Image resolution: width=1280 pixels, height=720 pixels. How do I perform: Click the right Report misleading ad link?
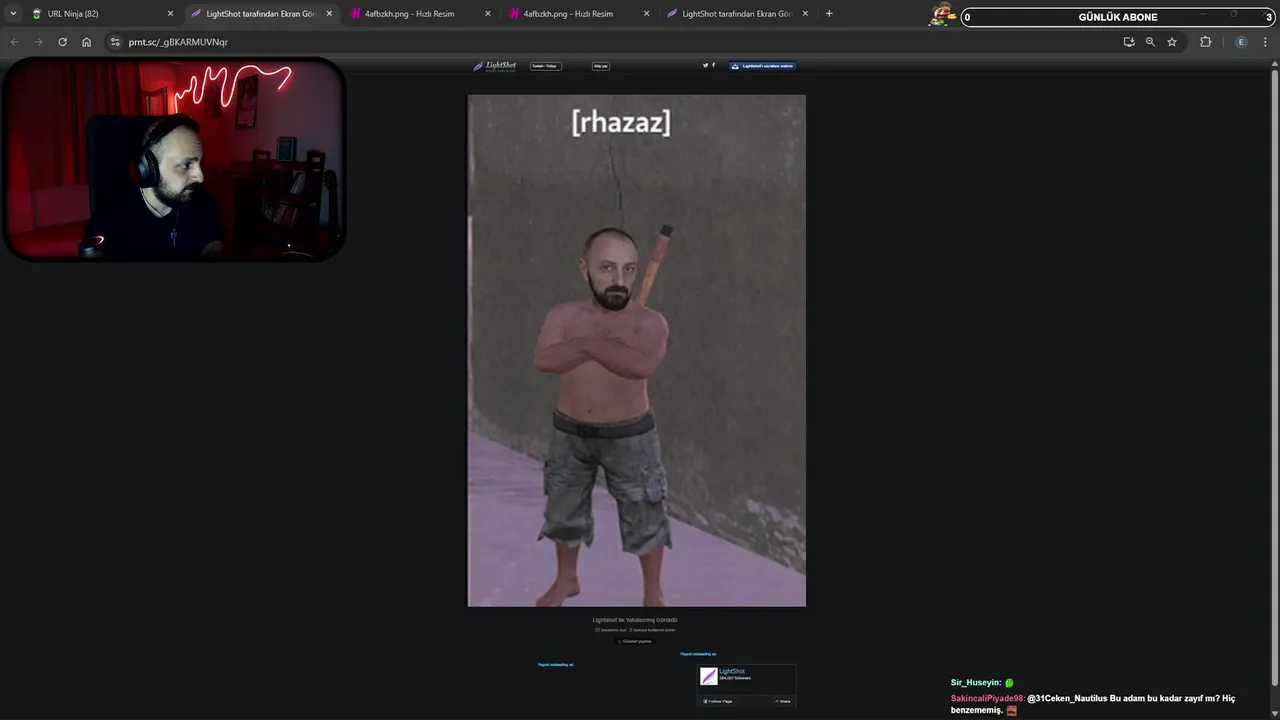[x=698, y=654]
